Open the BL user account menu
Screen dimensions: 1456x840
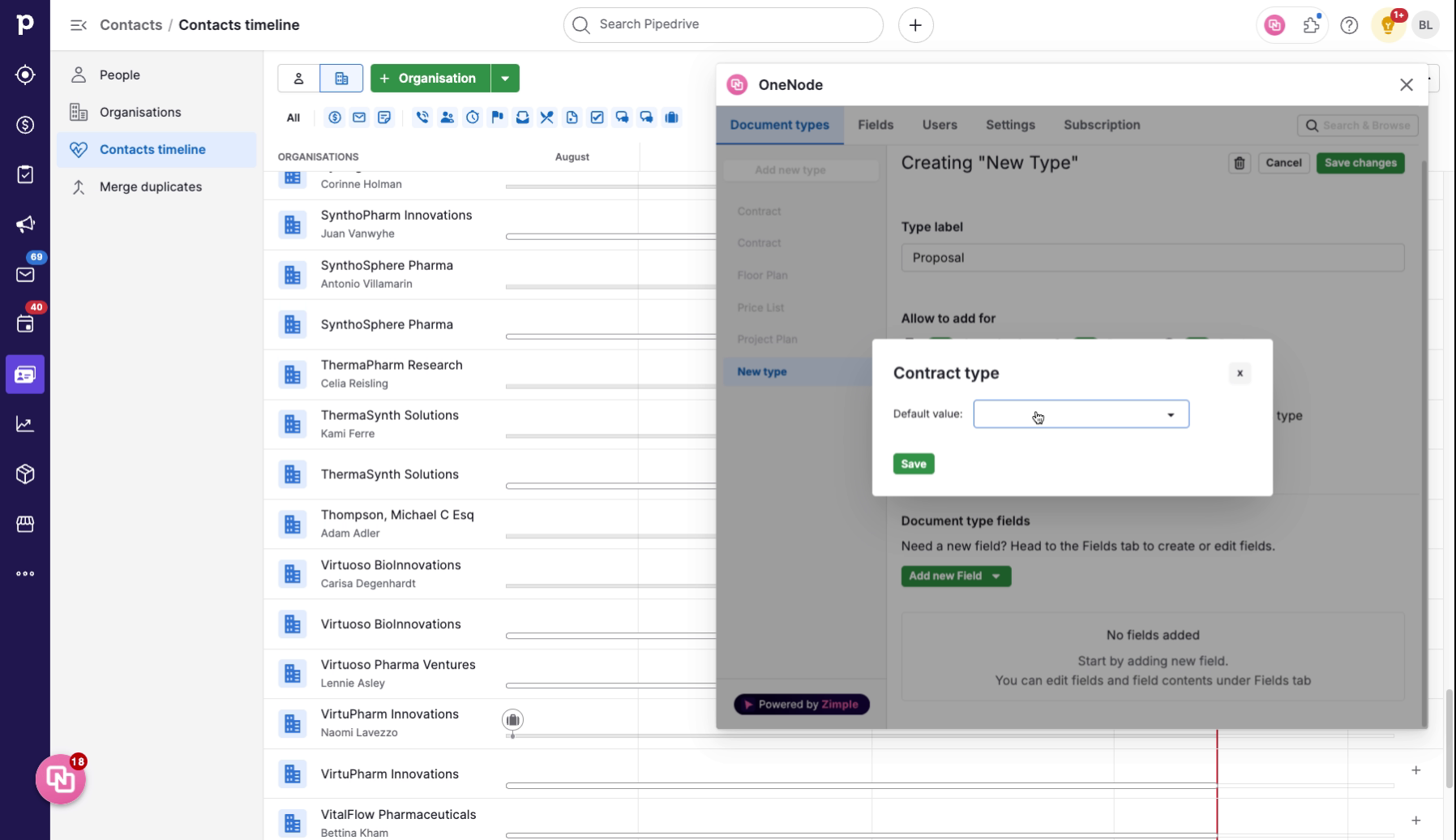1425,25
